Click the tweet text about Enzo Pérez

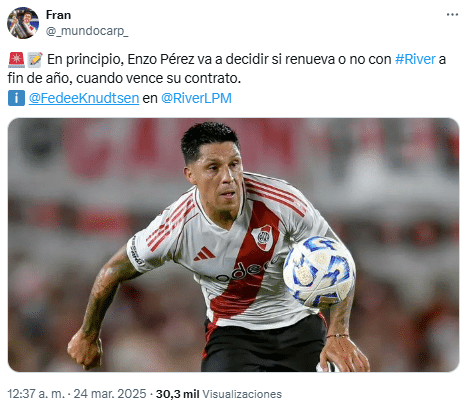tap(227, 69)
